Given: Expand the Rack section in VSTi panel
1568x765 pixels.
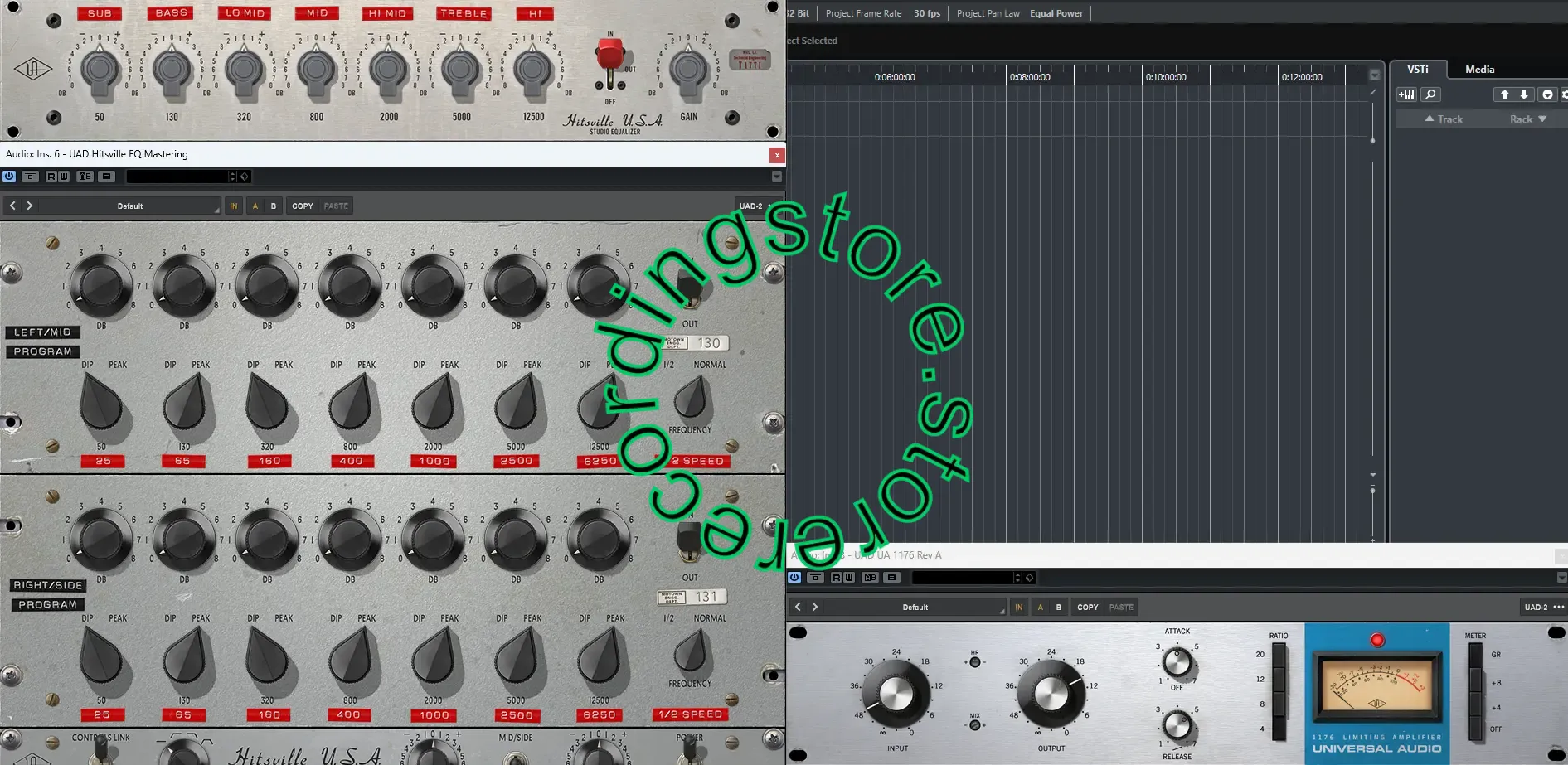Looking at the screenshot, I should (x=1528, y=119).
